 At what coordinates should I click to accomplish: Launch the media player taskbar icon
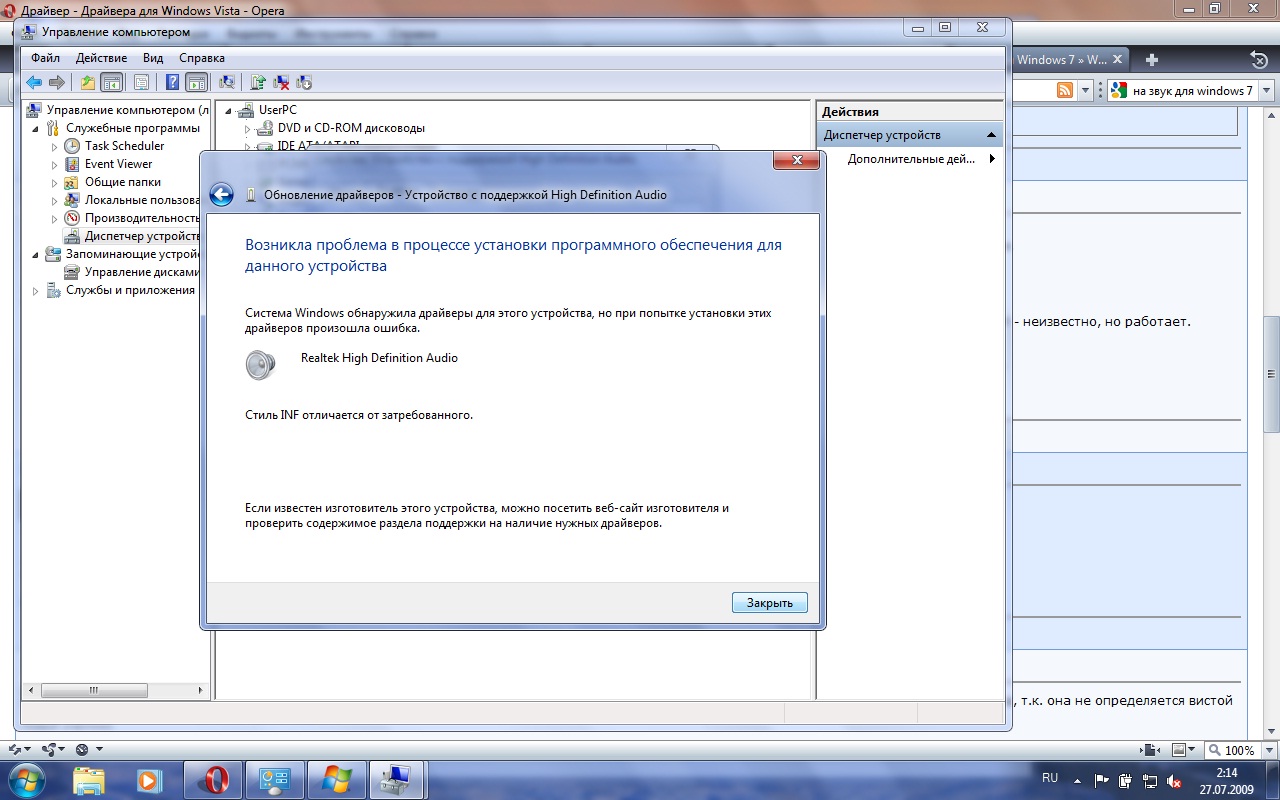coord(148,779)
